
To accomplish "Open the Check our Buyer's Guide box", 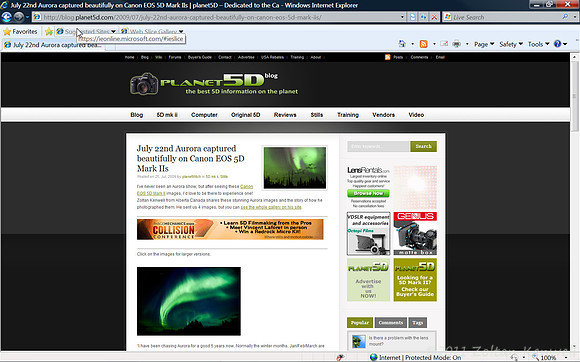I will (x=415, y=280).
